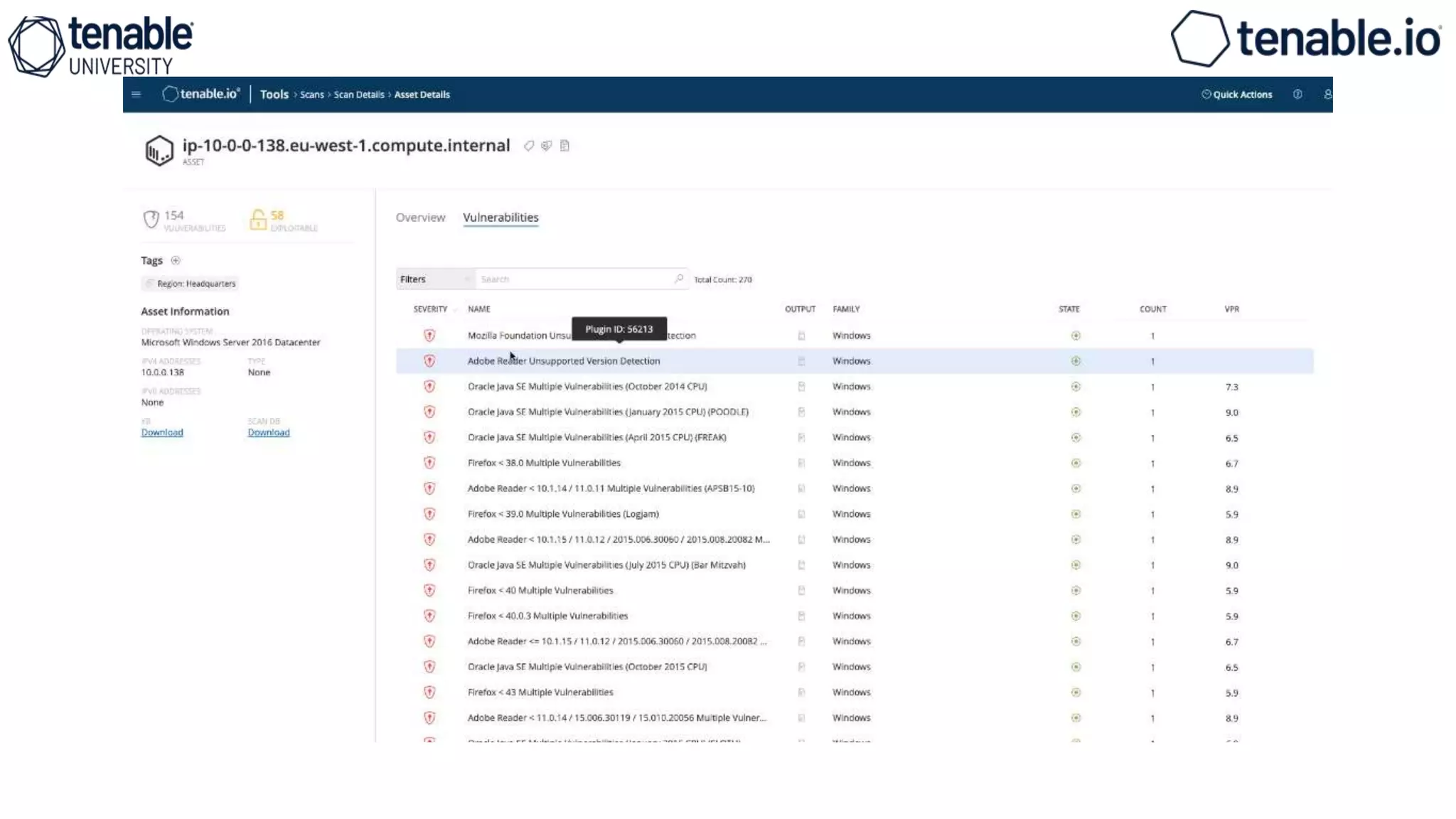Viewport: 1456px width, 819px height.
Task: Download the Scan DB file
Action: [269, 432]
